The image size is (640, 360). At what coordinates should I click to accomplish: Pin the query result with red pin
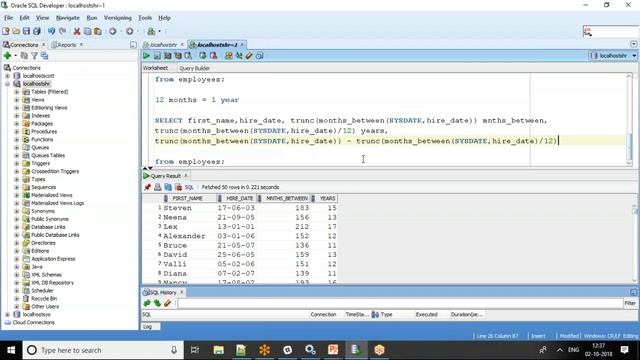click(x=147, y=187)
